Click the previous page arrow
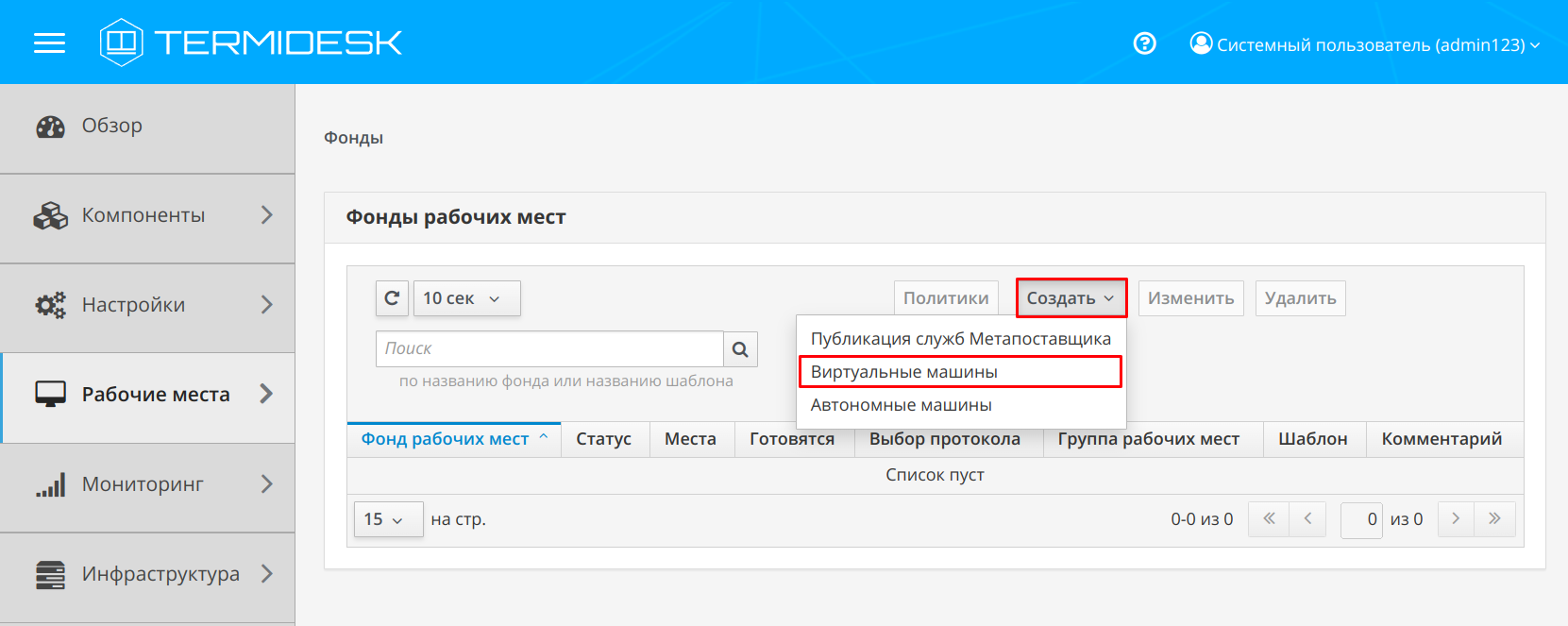Image resolution: width=1568 pixels, height=626 pixels. click(x=1307, y=519)
